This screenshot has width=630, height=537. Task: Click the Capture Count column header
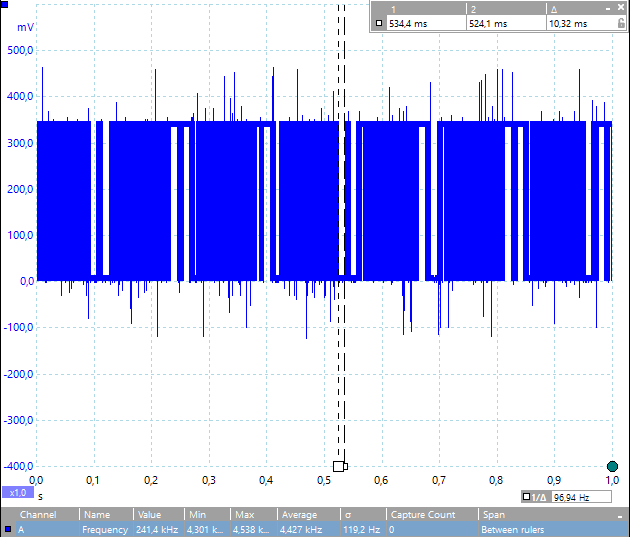[423, 515]
